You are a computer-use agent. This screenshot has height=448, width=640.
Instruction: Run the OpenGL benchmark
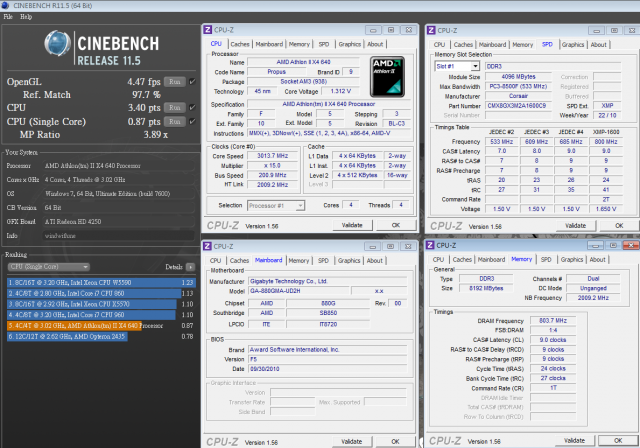tap(175, 82)
